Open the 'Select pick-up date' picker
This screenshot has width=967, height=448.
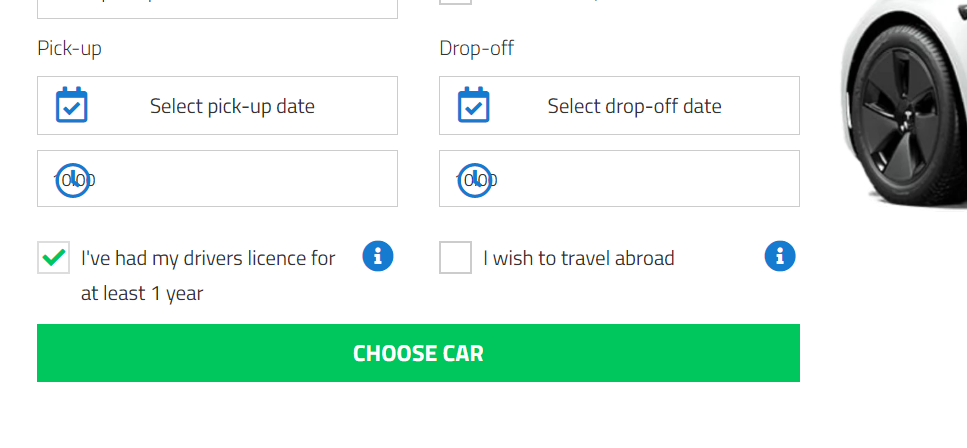tap(232, 106)
